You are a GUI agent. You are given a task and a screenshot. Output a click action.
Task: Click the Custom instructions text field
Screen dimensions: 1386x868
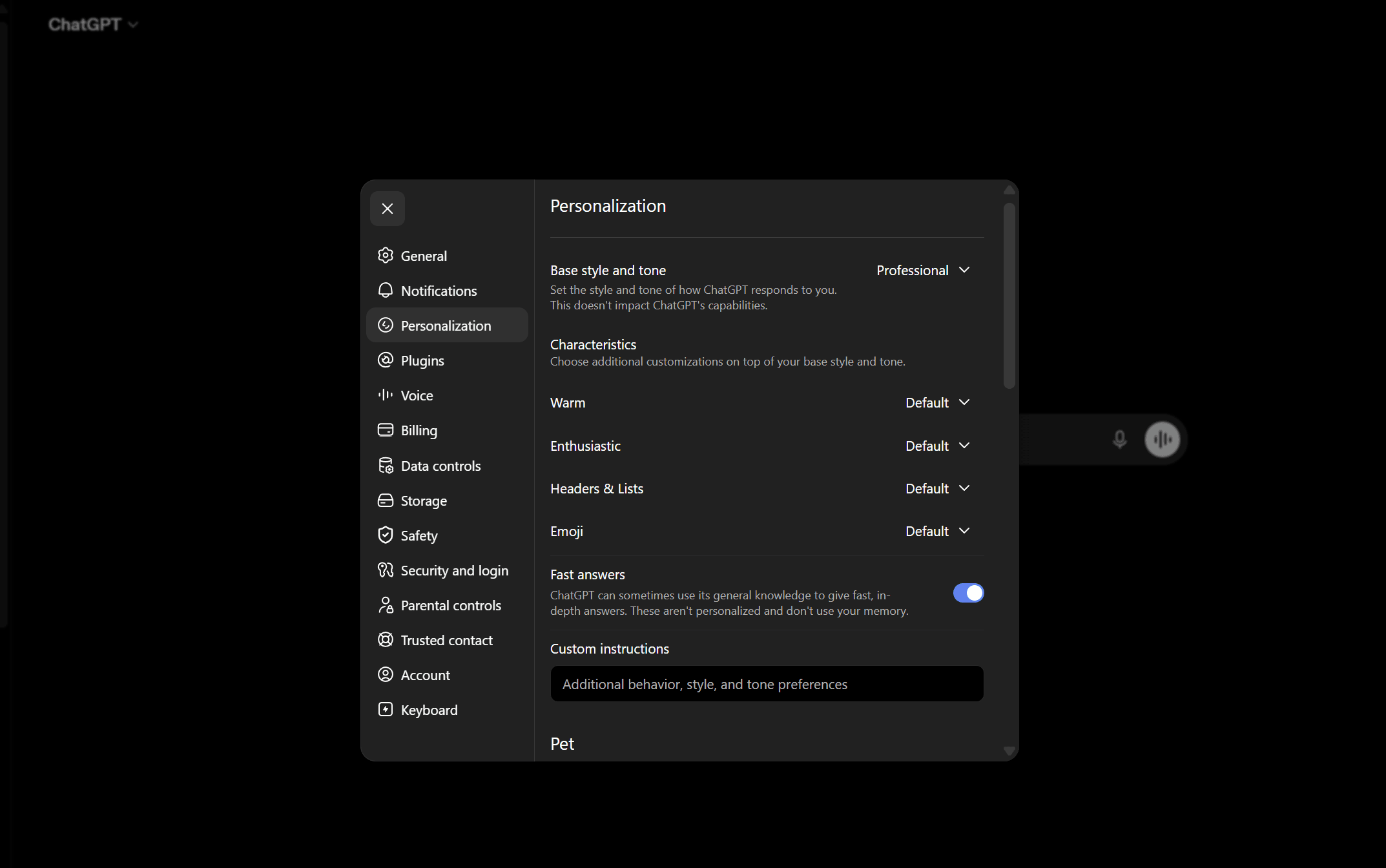coord(767,684)
